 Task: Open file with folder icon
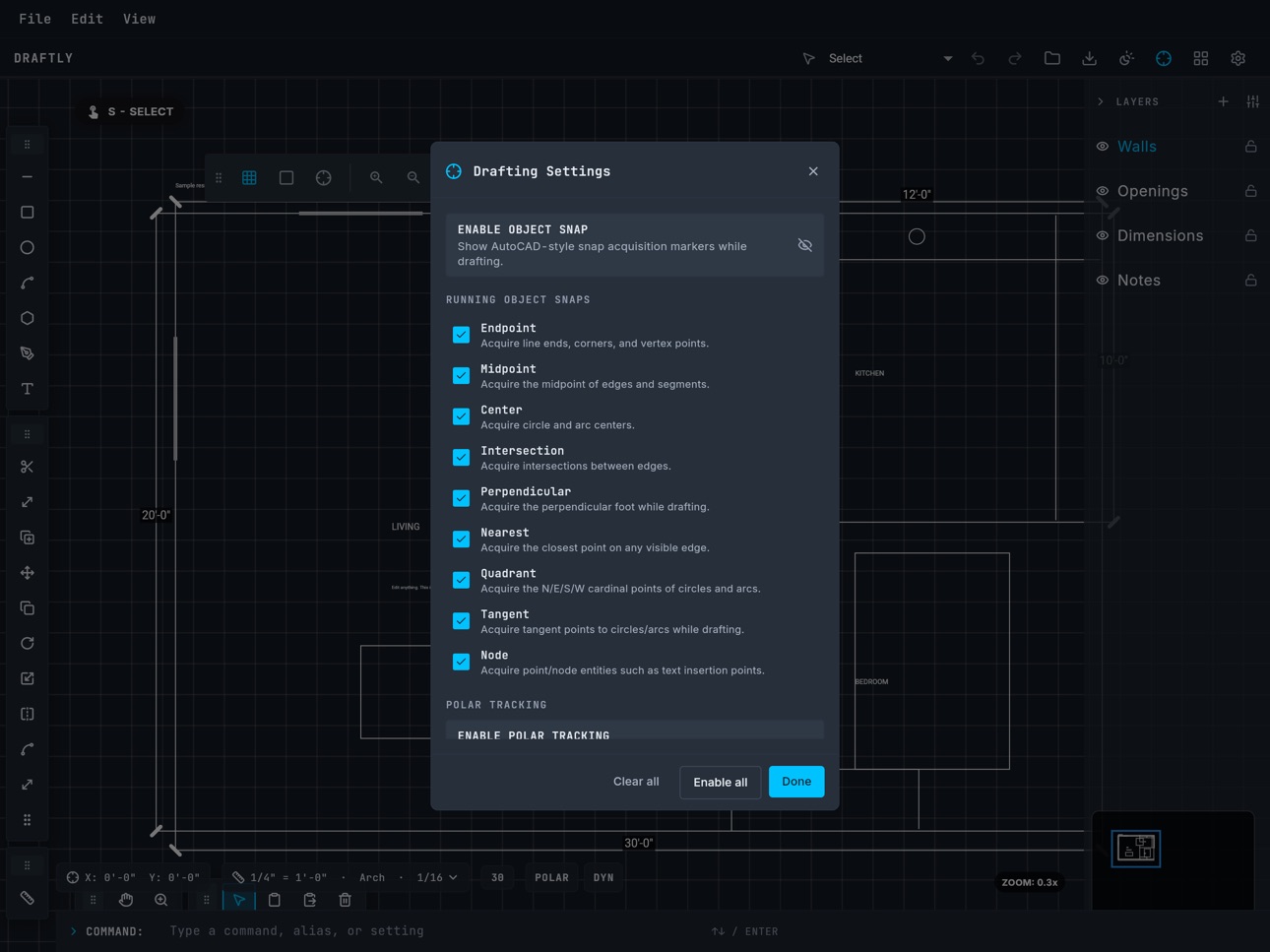[1052, 58]
